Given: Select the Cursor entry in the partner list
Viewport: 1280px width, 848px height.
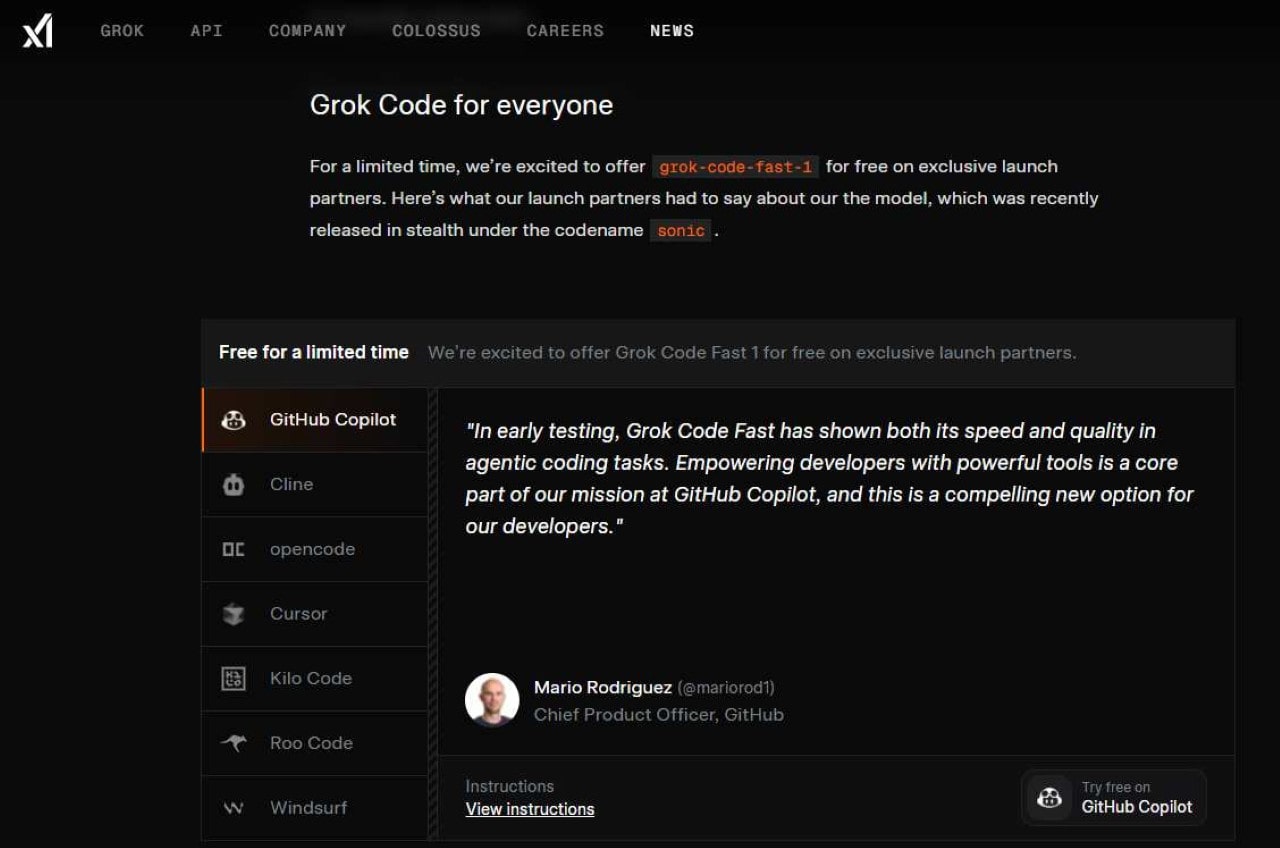Looking at the screenshot, I should 298,614.
